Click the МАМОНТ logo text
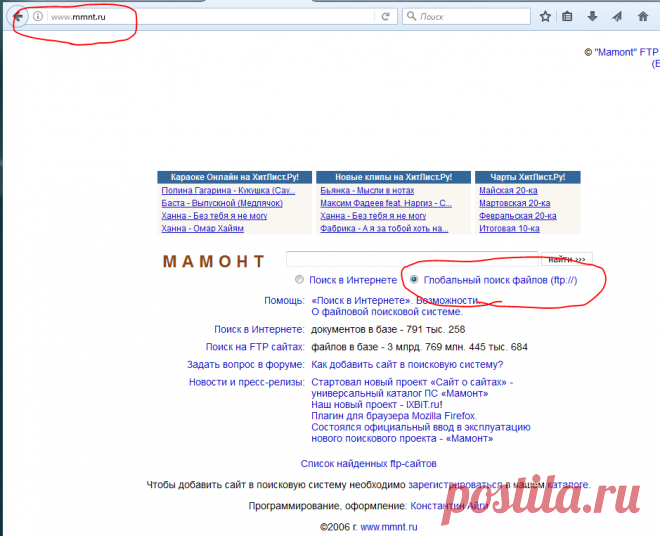 [214, 261]
